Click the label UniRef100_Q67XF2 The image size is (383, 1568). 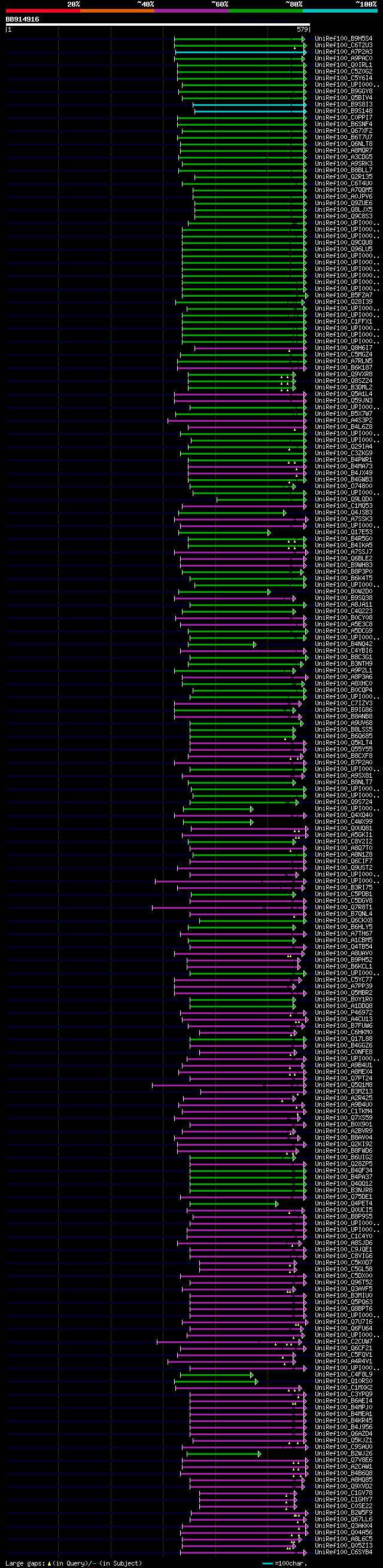tap(344, 131)
